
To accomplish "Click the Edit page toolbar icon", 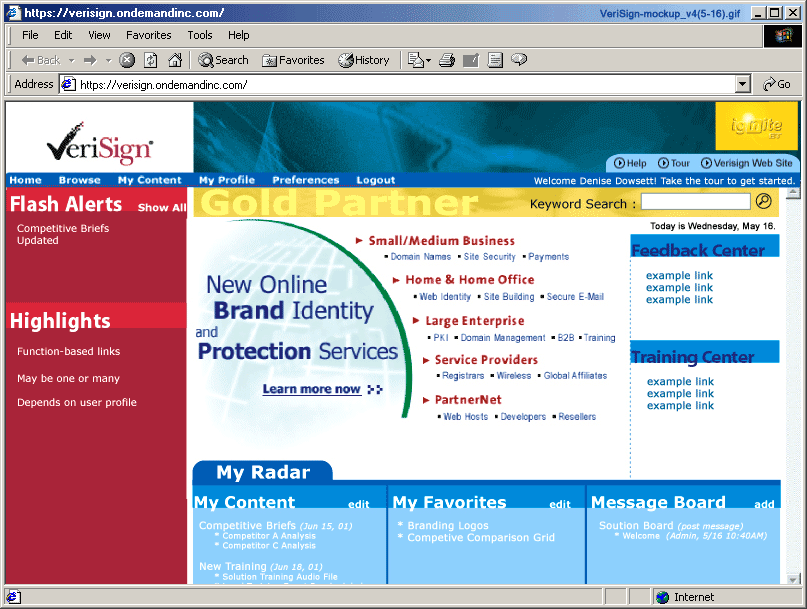I will pos(471,60).
